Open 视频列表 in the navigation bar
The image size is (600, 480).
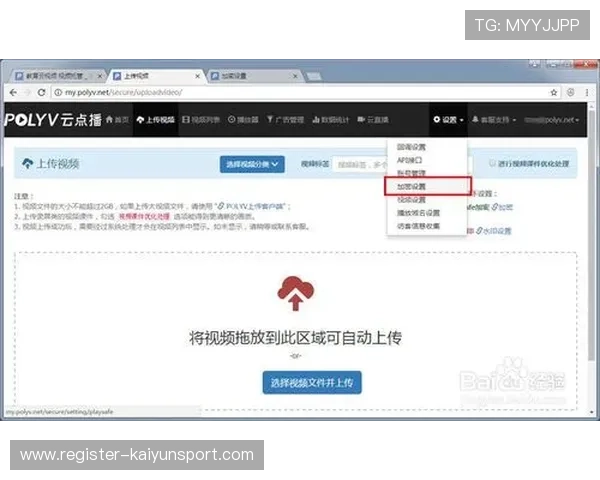201,120
